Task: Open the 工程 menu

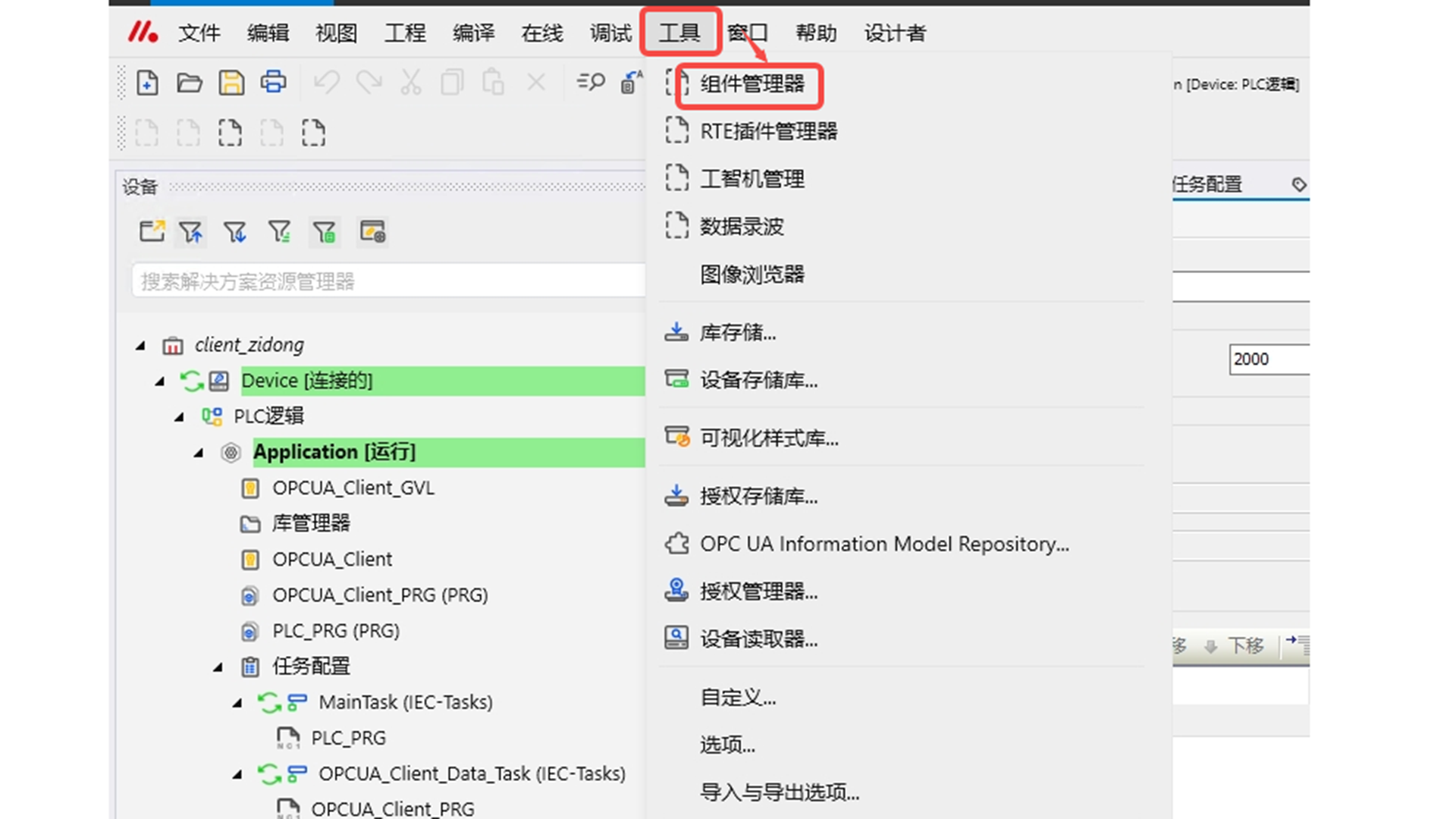Action: 405,33
